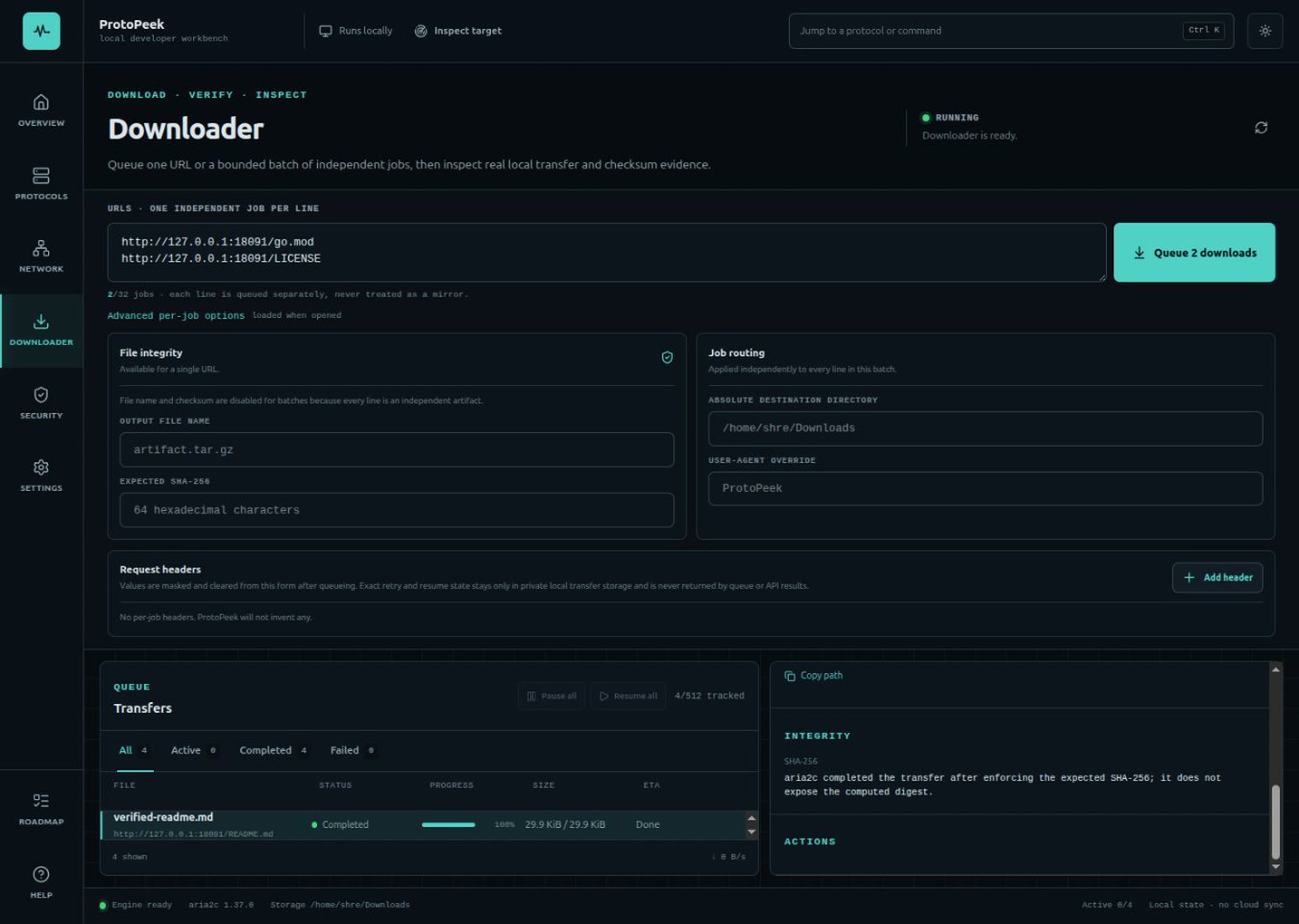This screenshot has width=1299, height=924.
Task: Select the verified-readme.md transfer row
Action: (423, 825)
